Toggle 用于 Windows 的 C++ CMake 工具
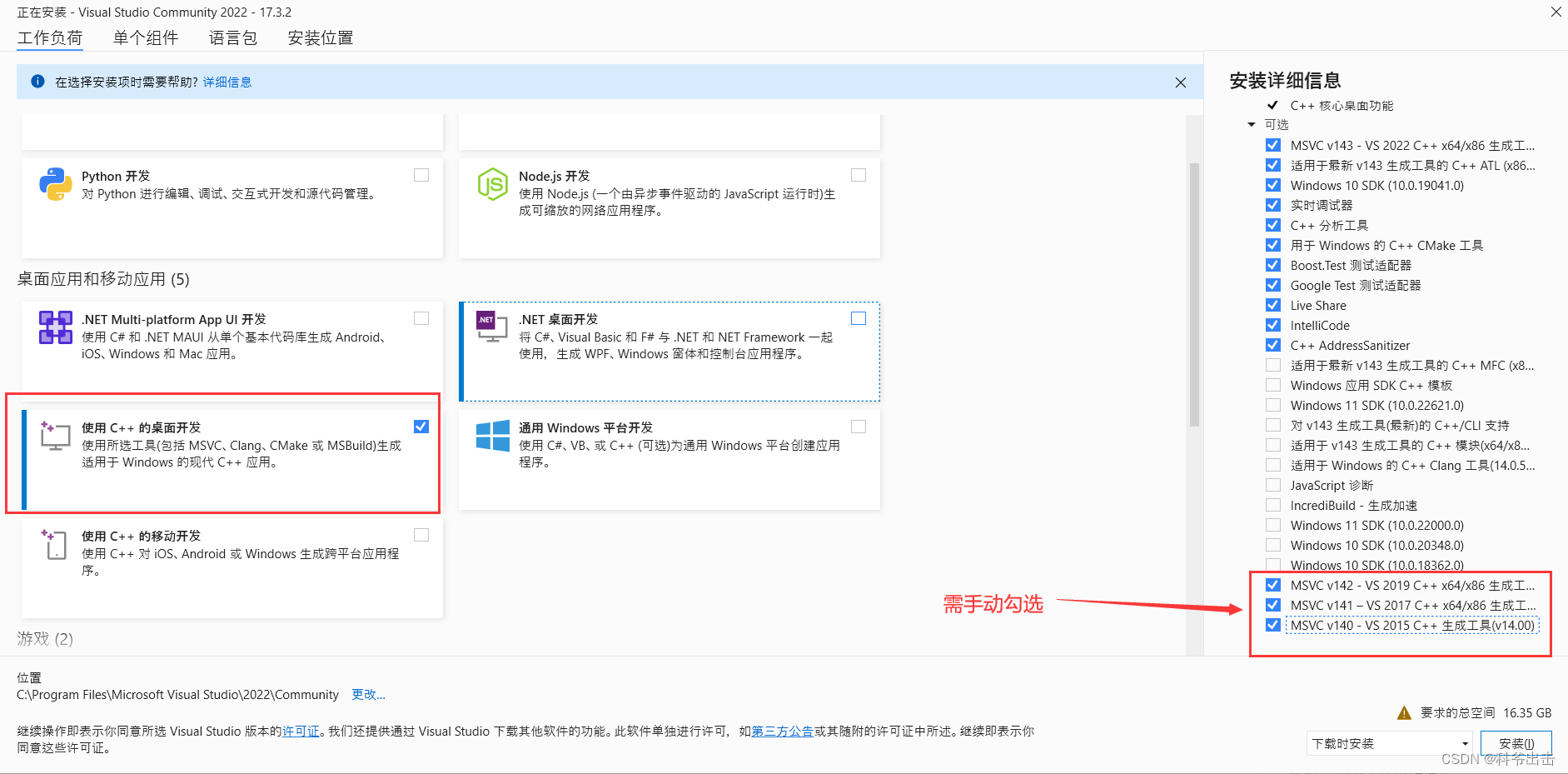 pos(1273,245)
